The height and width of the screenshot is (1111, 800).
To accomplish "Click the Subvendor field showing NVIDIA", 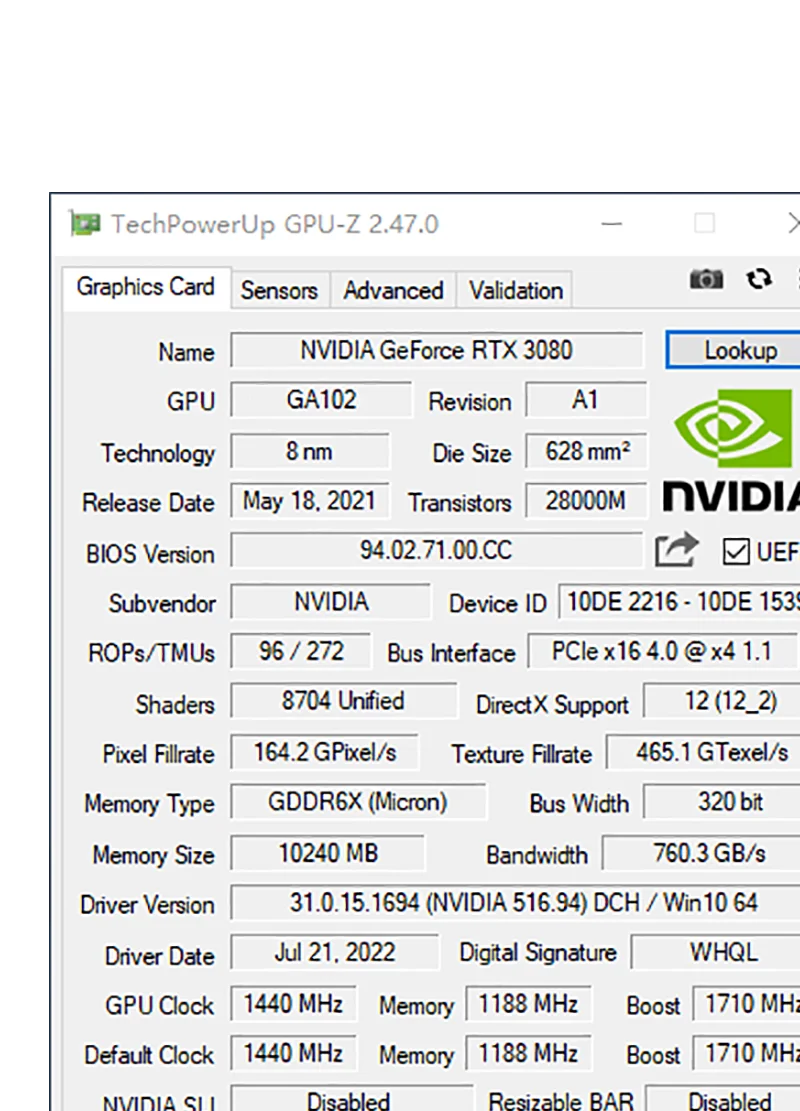I will click(x=330, y=602).
